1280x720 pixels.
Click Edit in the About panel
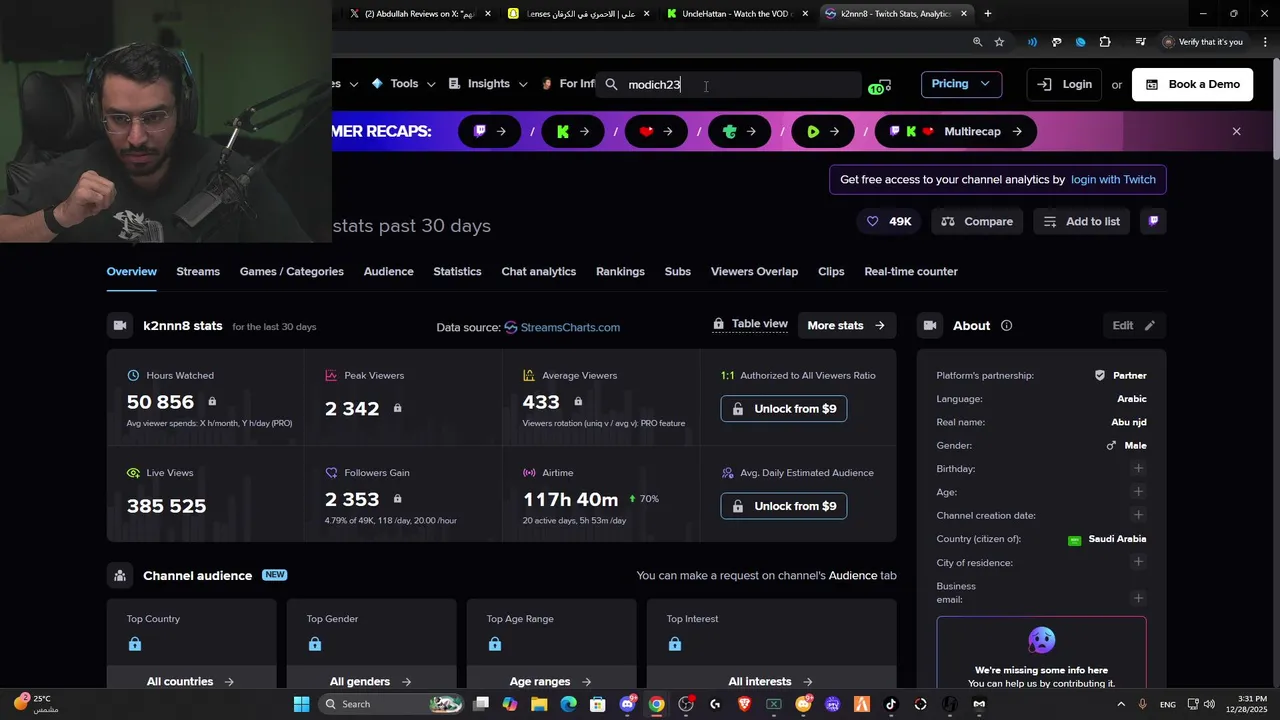tap(1134, 326)
